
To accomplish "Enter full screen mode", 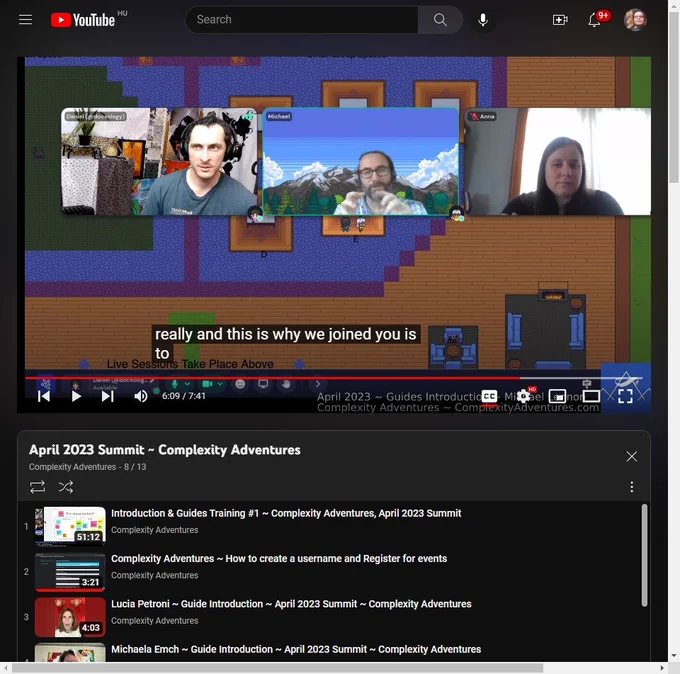I will pyautogui.click(x=625, y=396).
